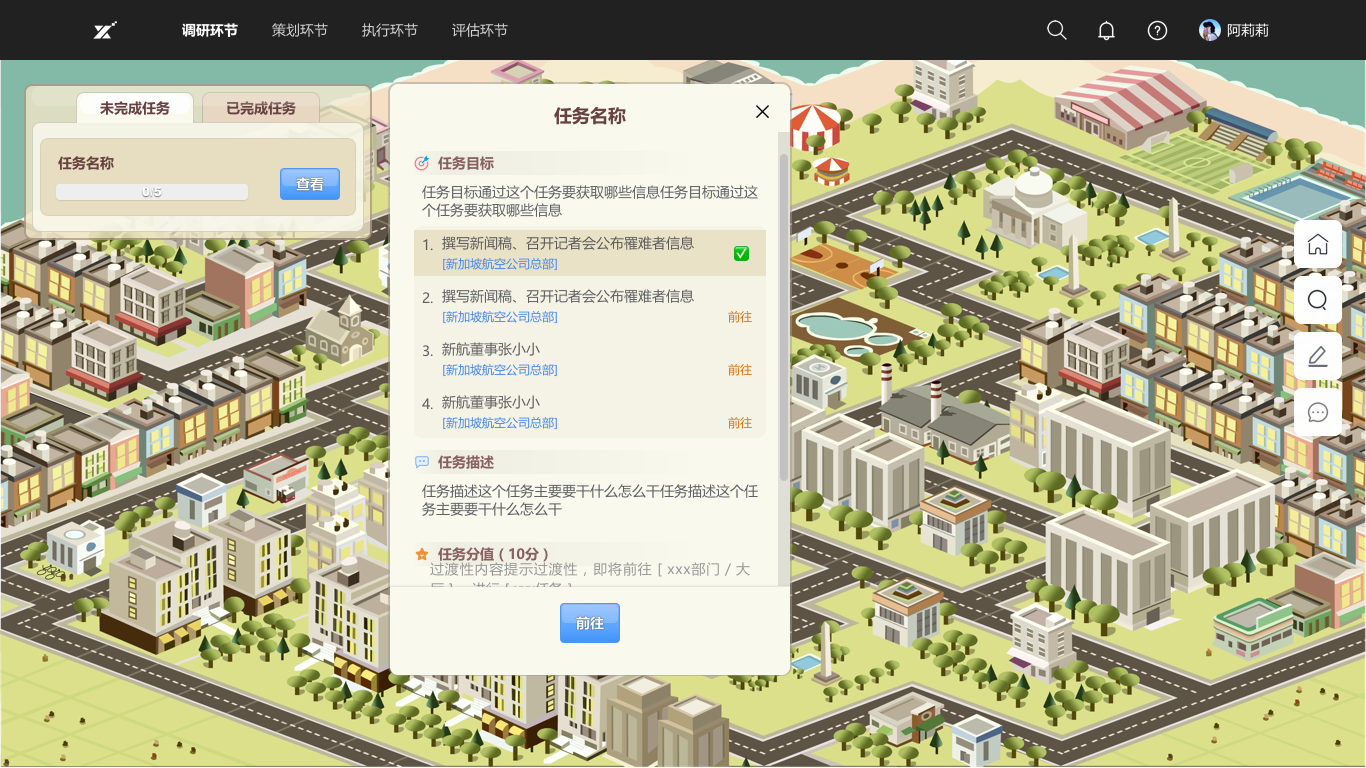Click the 任务名称 label in left panel
Image resolution: width=1366 pixels, height=768 pixels.
pos(86,163)
